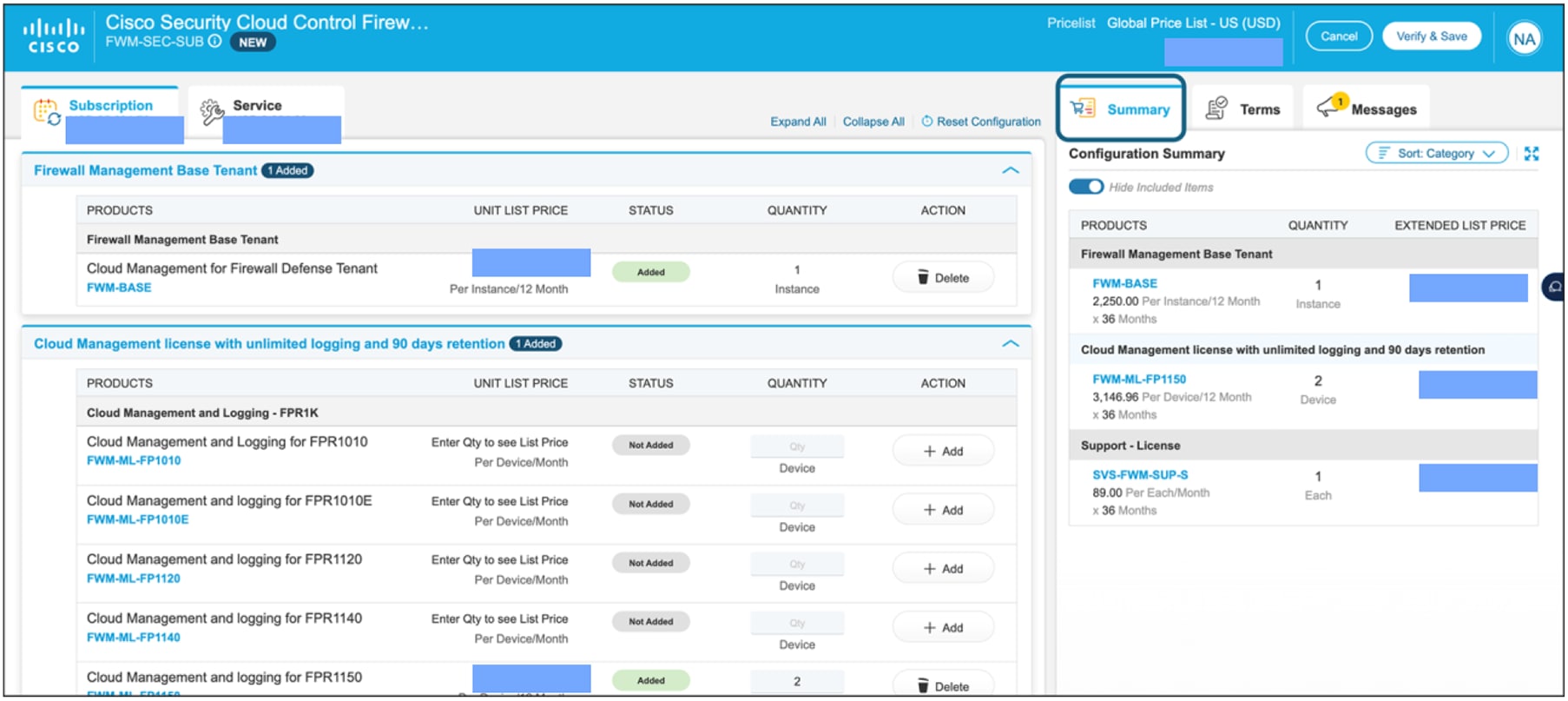Click Expand All link
The image size is (1568, 701).
pos(798,122)
